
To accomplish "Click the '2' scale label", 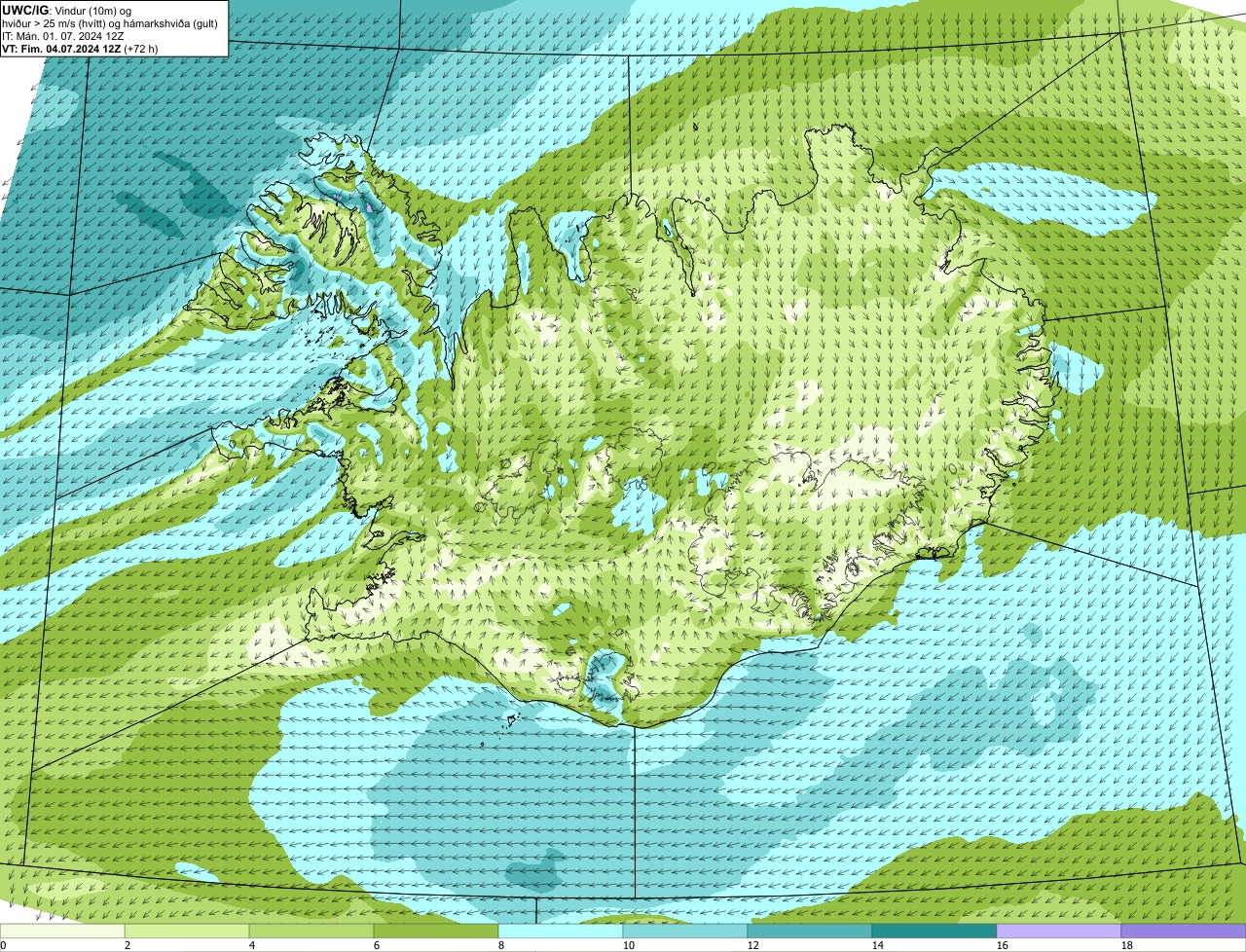I will pyautogui.click(x=128, y=945).
